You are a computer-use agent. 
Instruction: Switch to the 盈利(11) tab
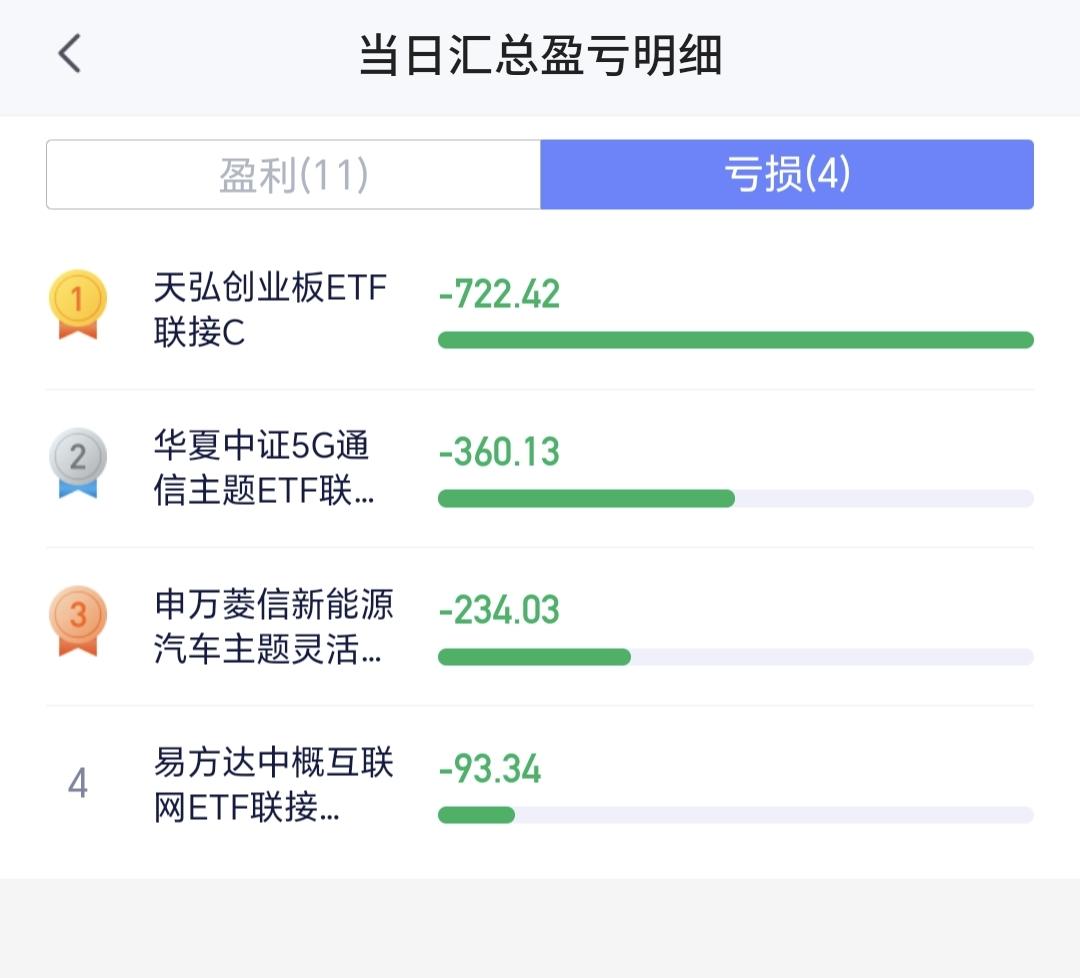click(294, 175)
